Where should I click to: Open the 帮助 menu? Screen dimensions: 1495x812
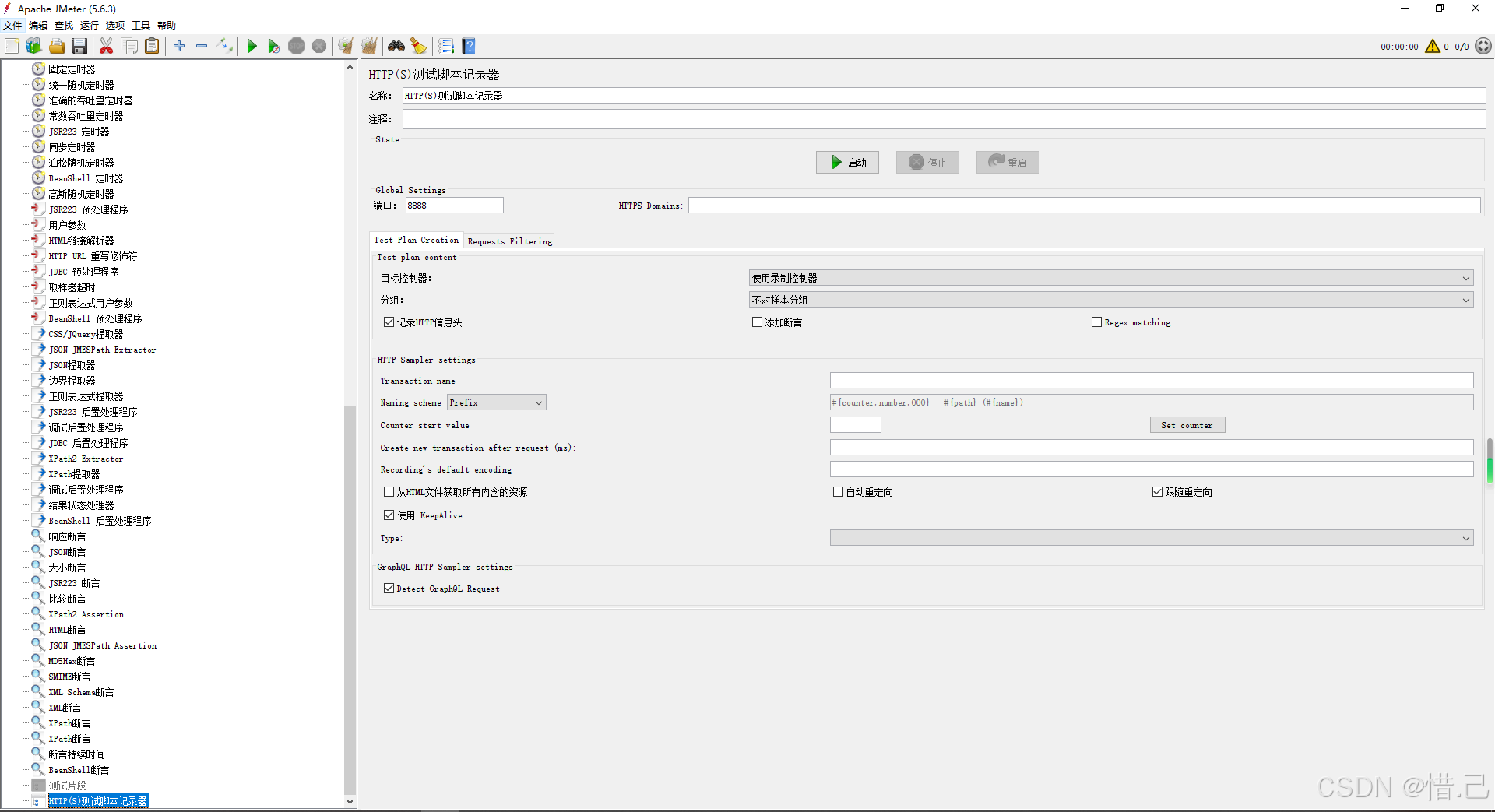tap(167, 25)
